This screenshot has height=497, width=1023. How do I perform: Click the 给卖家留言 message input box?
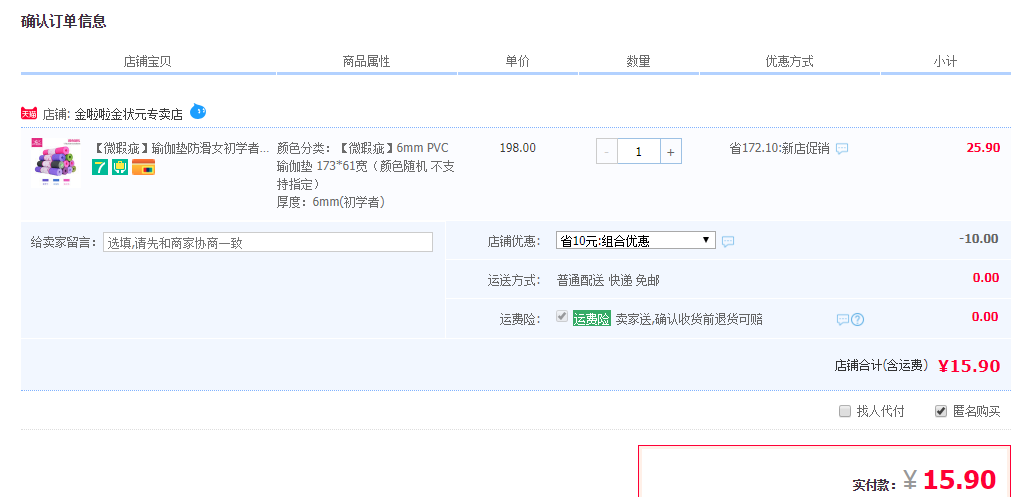267,242
